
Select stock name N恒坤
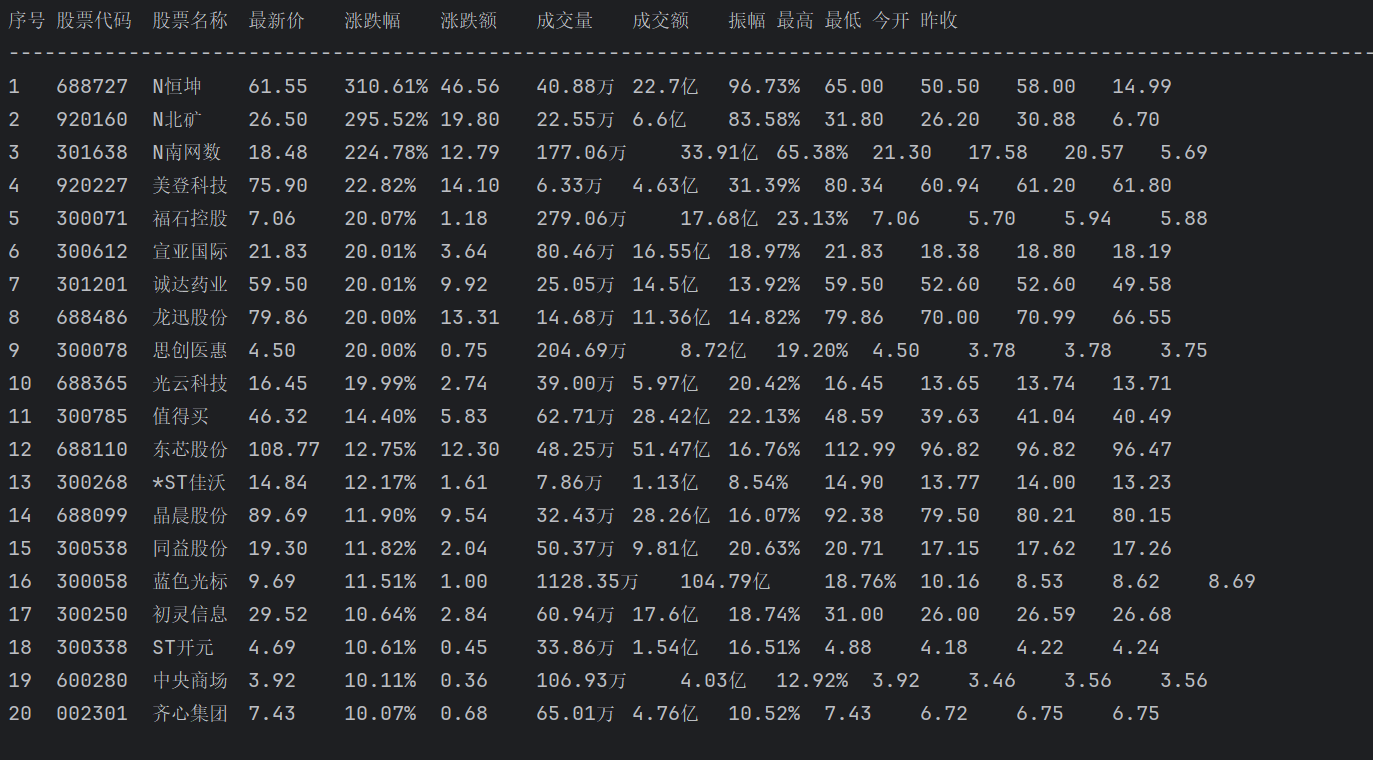(x=177, y=87)
